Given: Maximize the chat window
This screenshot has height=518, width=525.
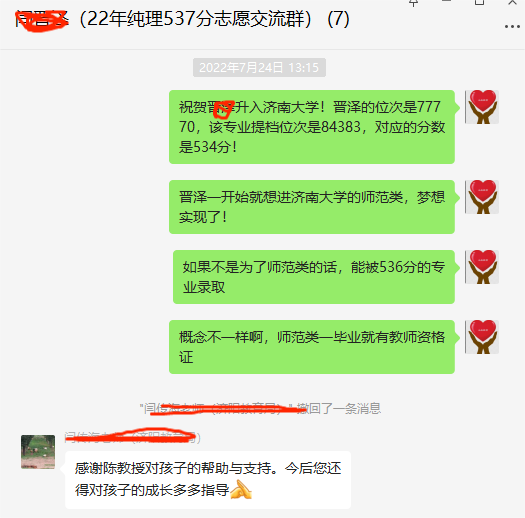Looking at the screenshot, I should (479, 2).
